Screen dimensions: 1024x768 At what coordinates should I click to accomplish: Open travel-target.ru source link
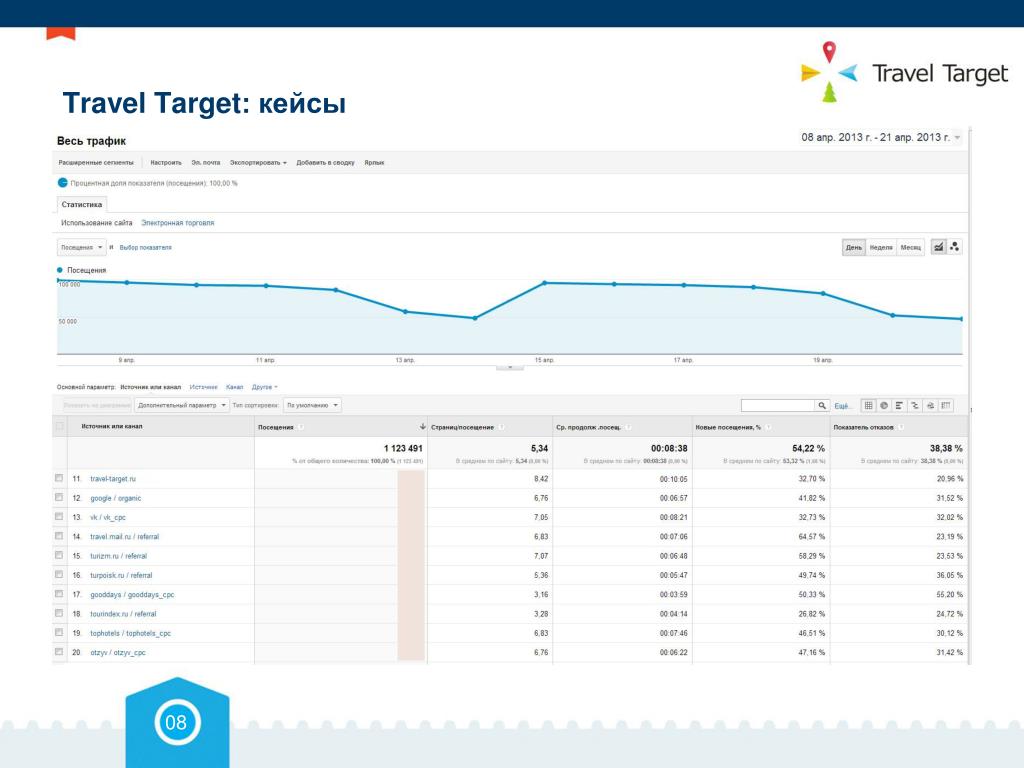point(113,479)
